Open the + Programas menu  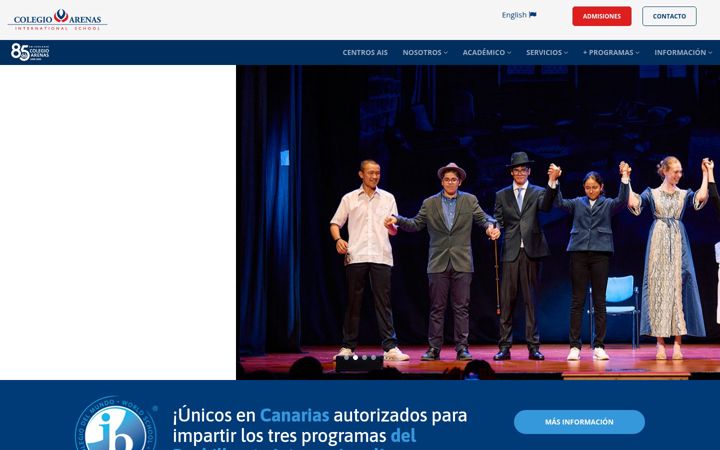point(611,52)
